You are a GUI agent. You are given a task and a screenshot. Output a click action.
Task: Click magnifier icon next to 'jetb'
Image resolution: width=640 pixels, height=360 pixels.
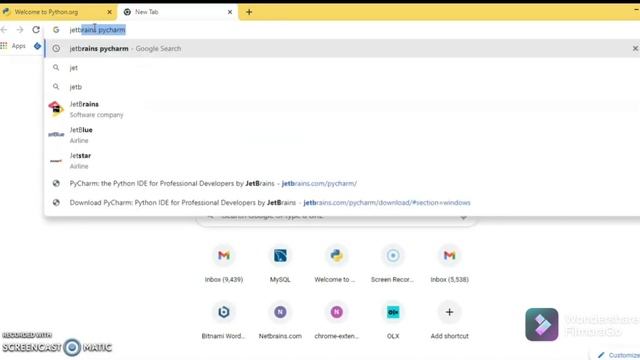56,87
